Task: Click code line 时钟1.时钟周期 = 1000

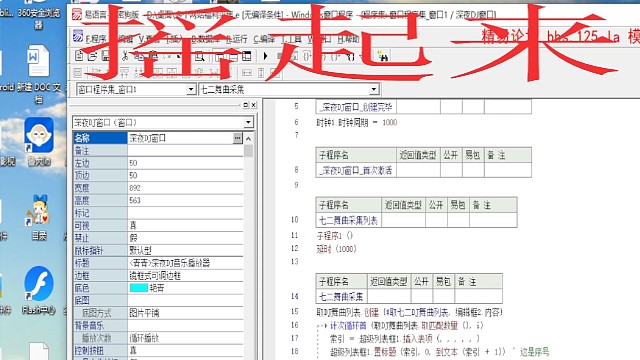Action: click(357, 122)
